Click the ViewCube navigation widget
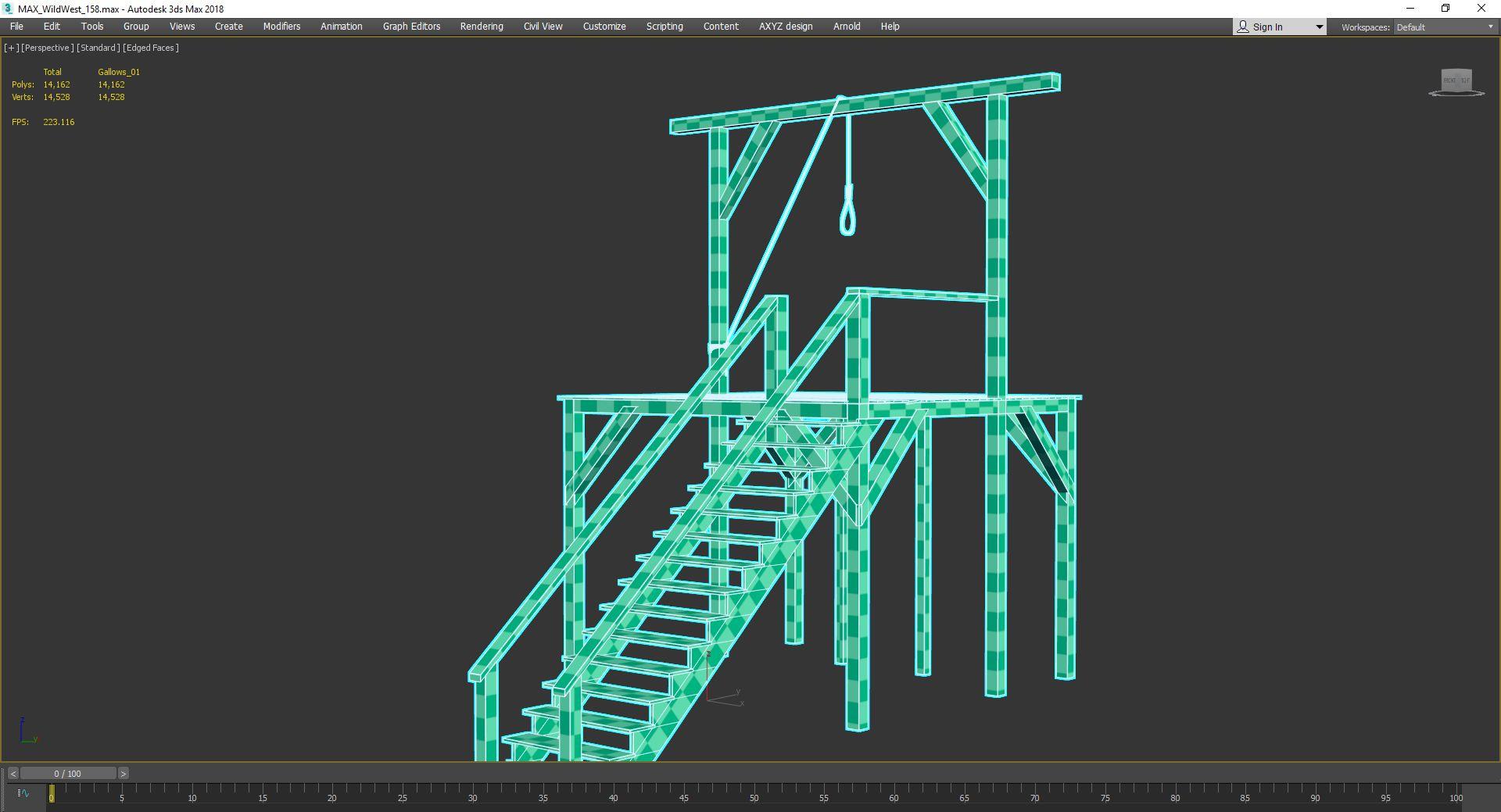 coord(1456,81)
